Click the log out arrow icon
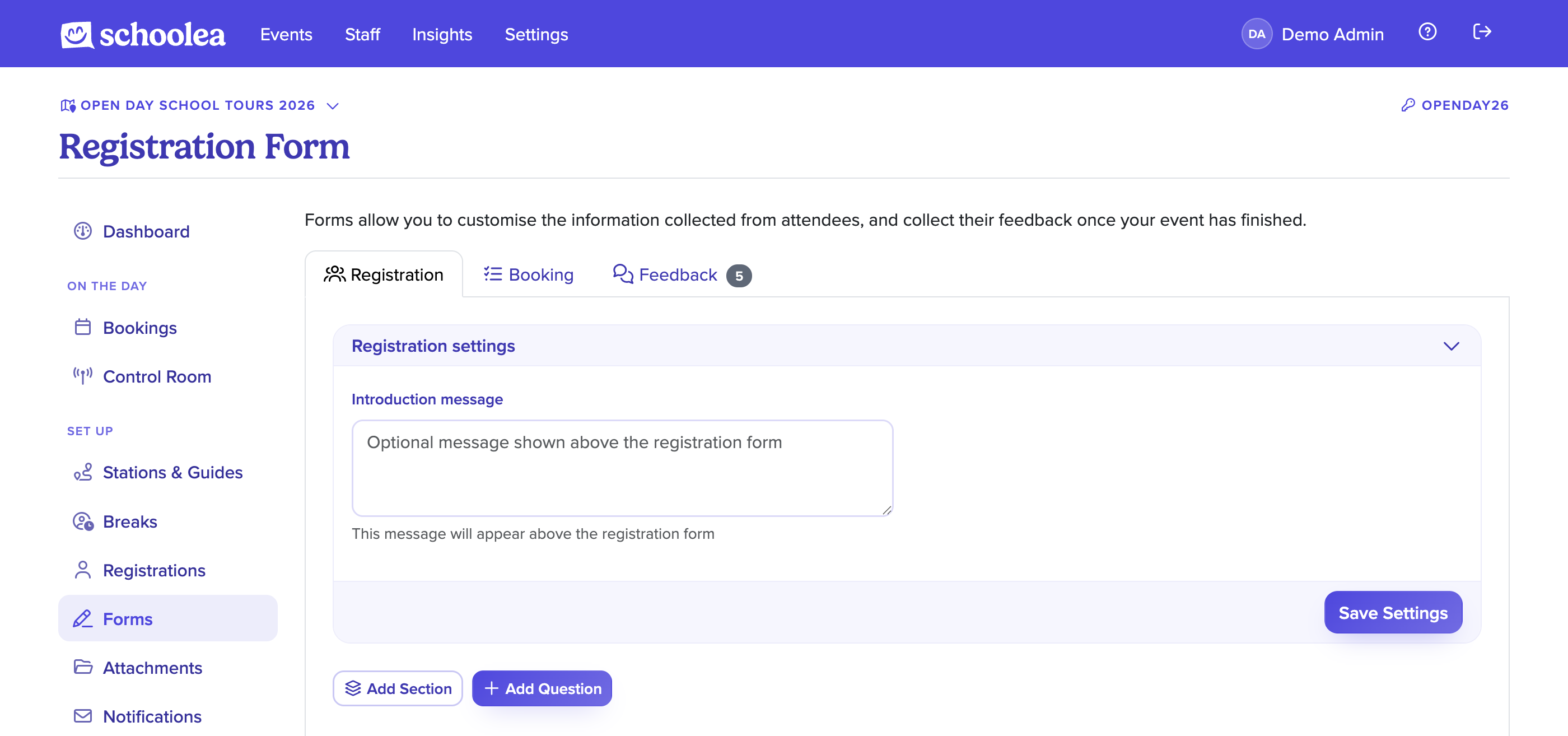The width and height of the screenshot is (1568, 736). (1482, 32)
